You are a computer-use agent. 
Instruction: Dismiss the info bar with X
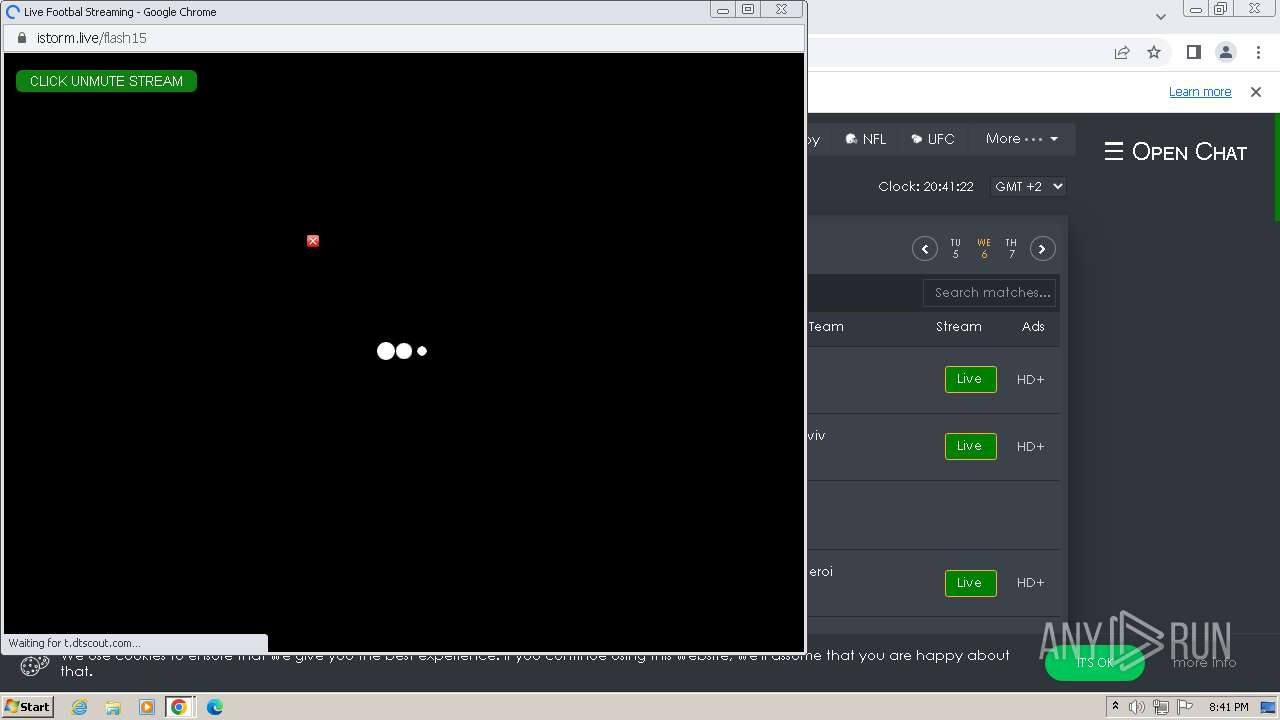pos(1256,92)
